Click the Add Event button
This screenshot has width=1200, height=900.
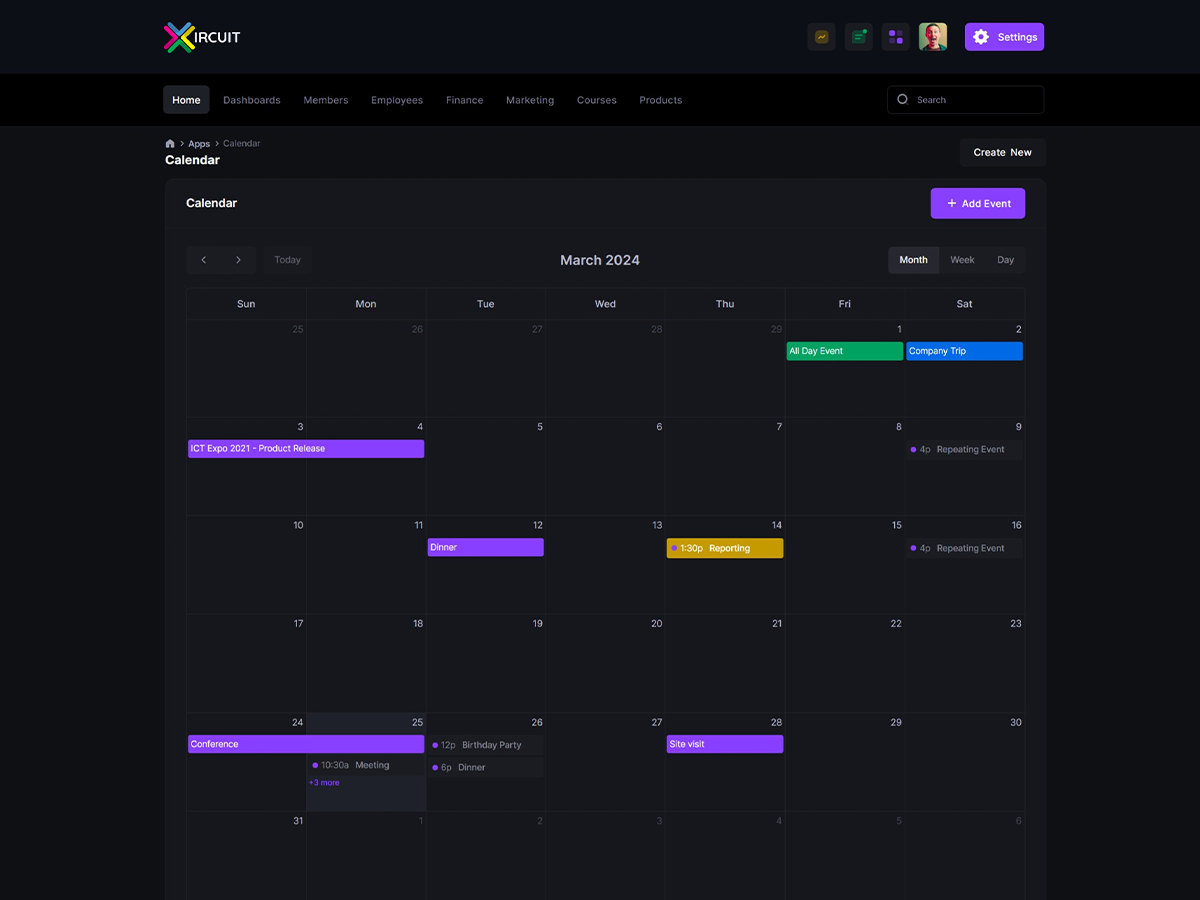pos(978,203)
